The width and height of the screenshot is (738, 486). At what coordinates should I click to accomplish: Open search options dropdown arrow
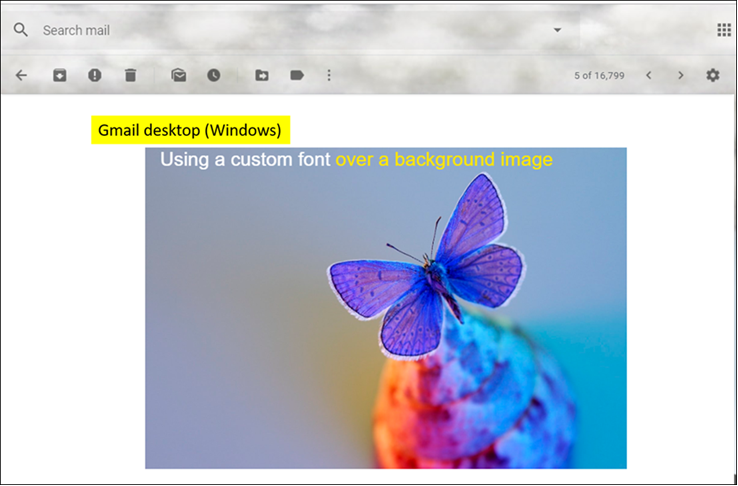click(557, 30)
